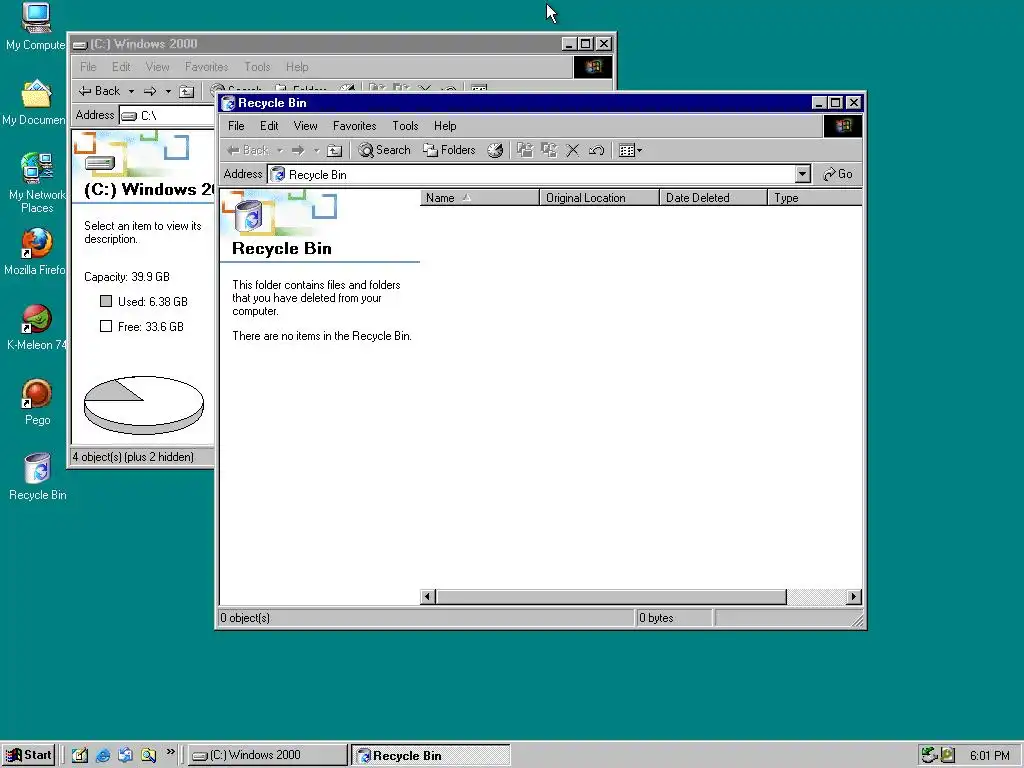
Task: Launch Outlook Express from Quick Launch
Action: click(125, 755)
